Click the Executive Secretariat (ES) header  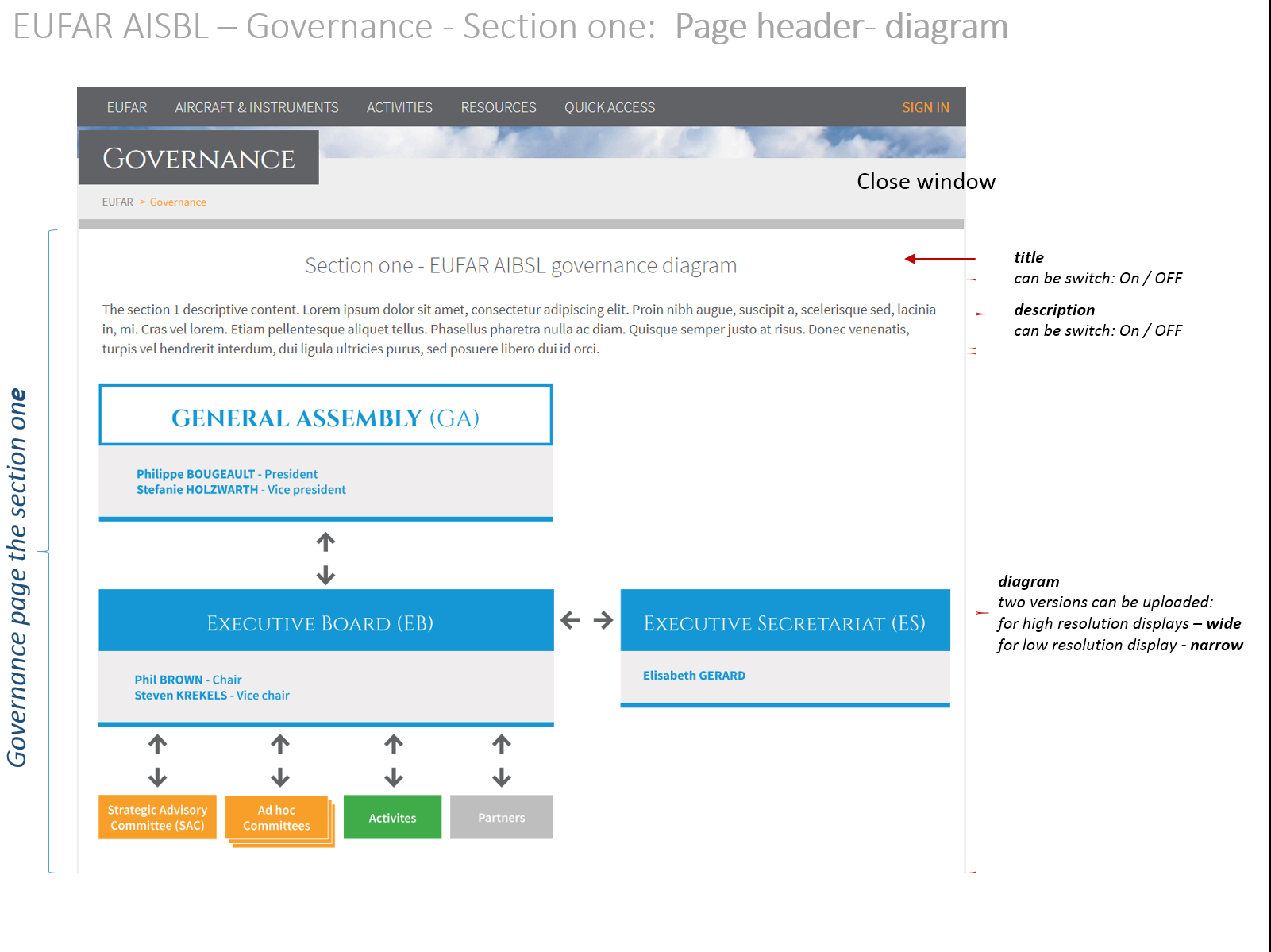pos(784,622)
